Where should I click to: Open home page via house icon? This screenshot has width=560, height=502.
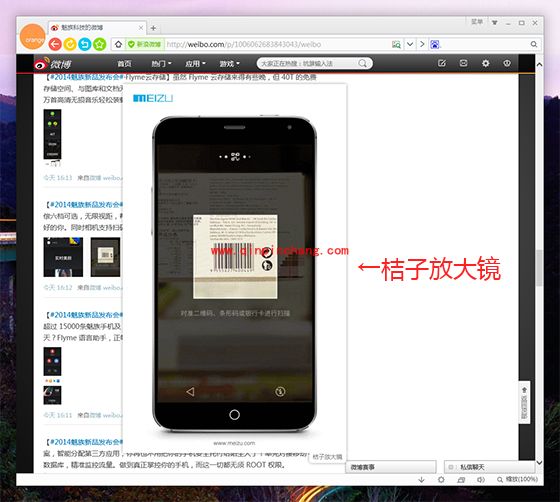click(x=118, y=44)
